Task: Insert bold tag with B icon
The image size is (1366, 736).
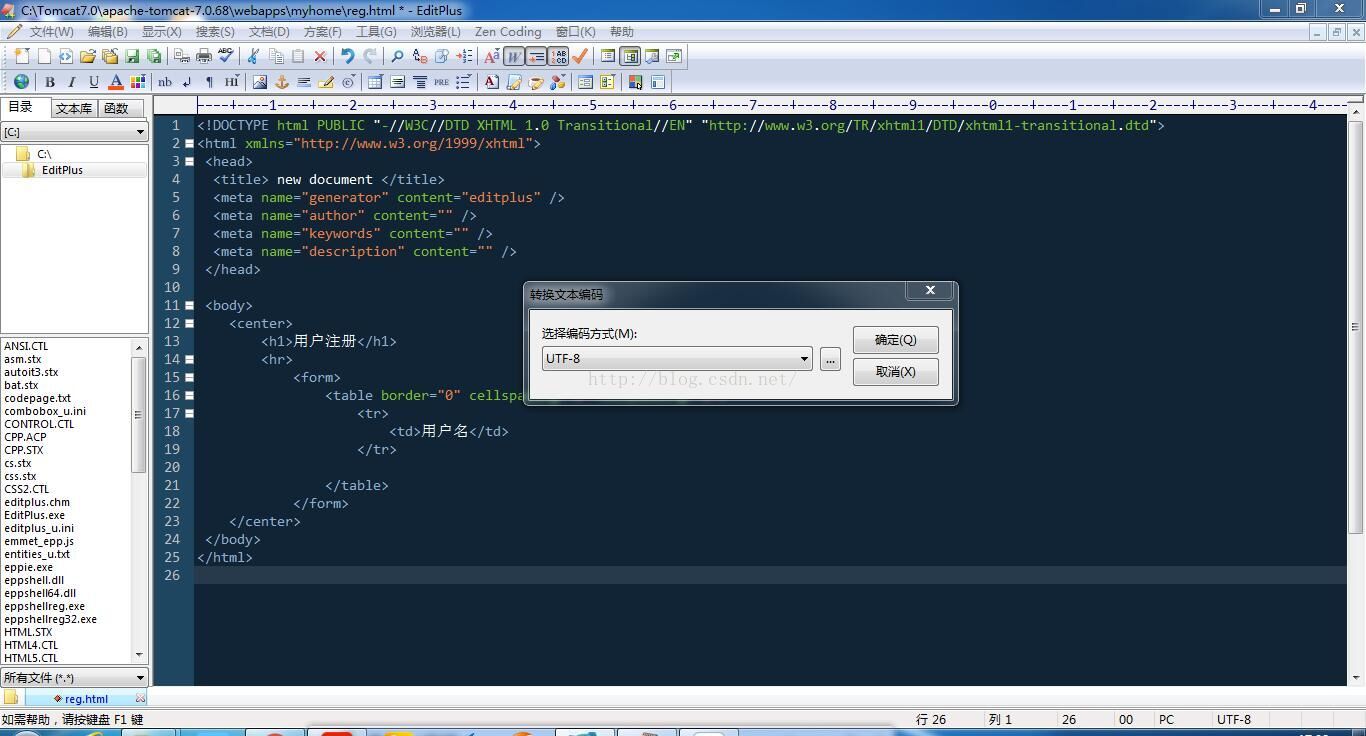Action: click(50, 82)
